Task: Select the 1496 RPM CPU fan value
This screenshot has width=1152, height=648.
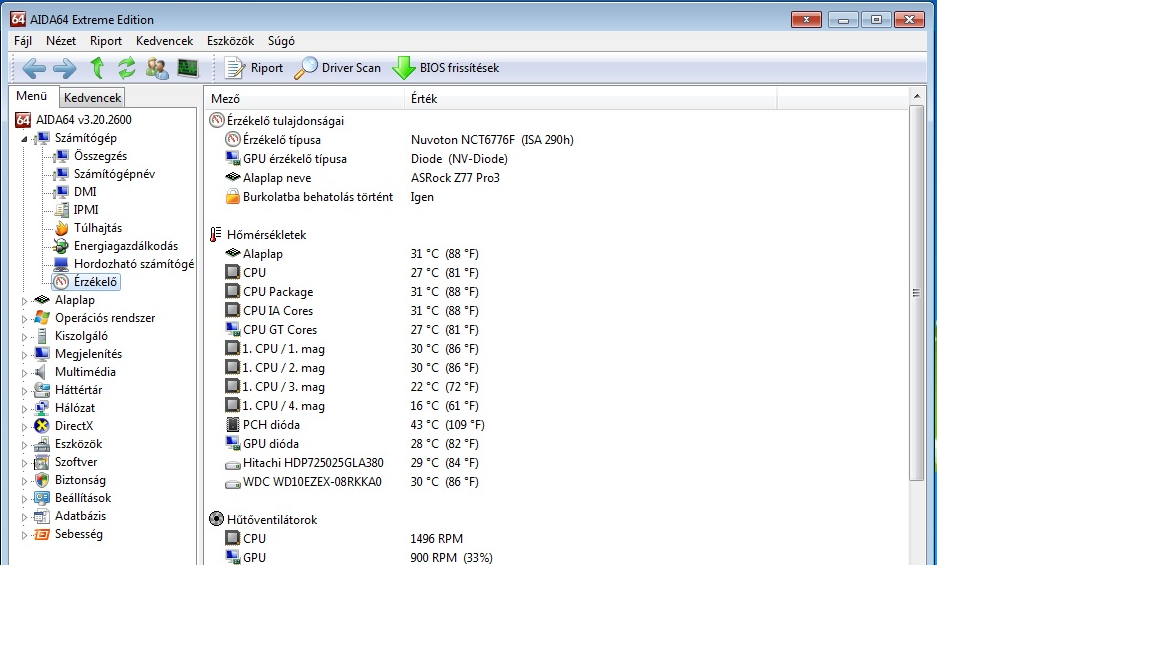Action: [x=436, y=539]
